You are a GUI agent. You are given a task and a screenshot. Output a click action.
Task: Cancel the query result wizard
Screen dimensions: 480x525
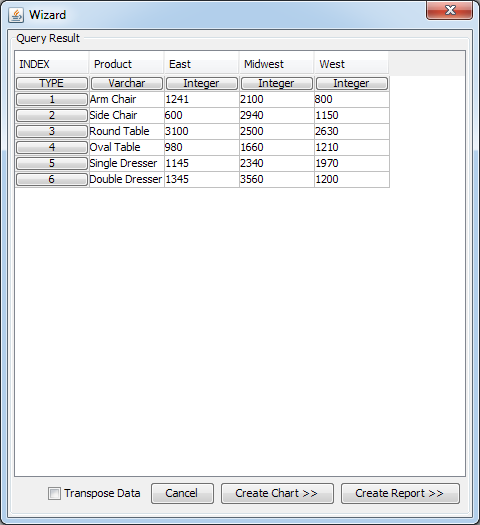click(182, 493)
